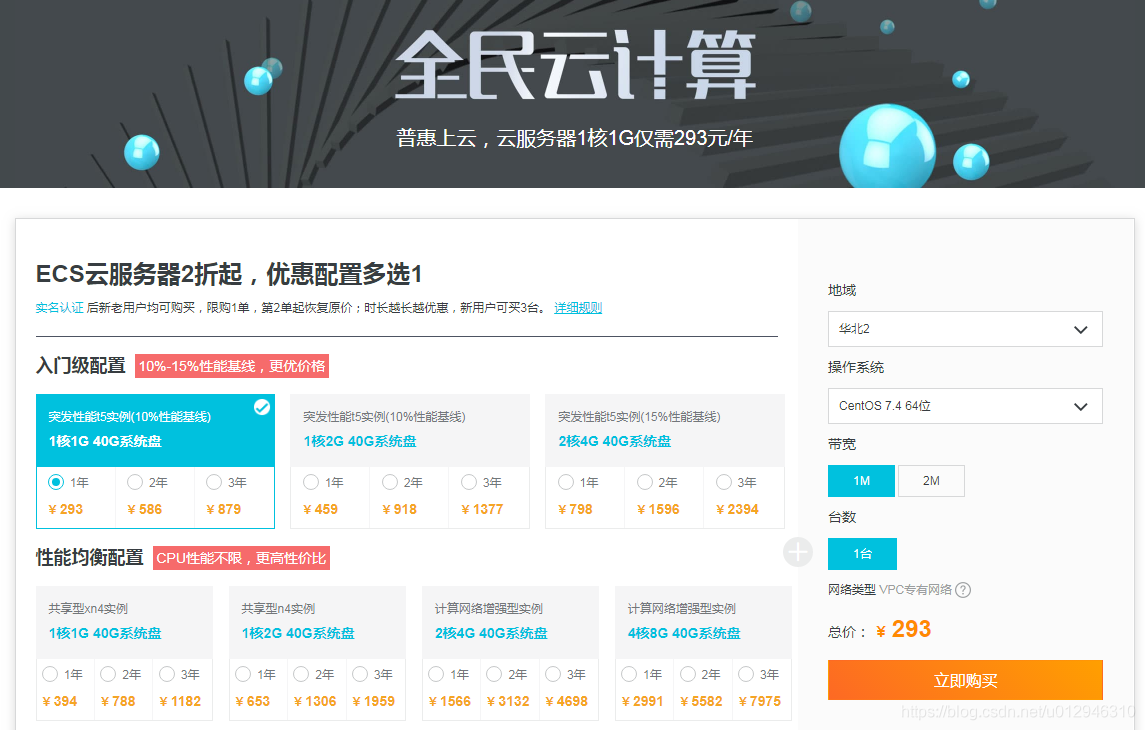Select 1年 radio priced ¥653
This screenshot has width=1145, height=730.
point(242,674)
